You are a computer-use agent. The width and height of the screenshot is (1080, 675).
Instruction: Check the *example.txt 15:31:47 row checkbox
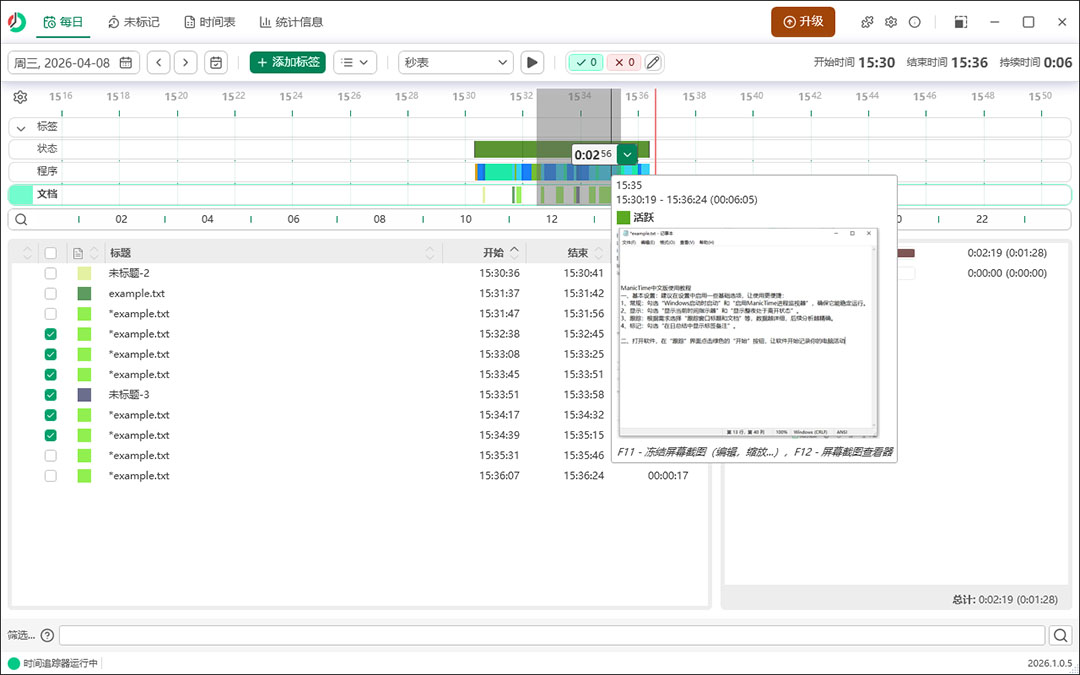[50, 314]
